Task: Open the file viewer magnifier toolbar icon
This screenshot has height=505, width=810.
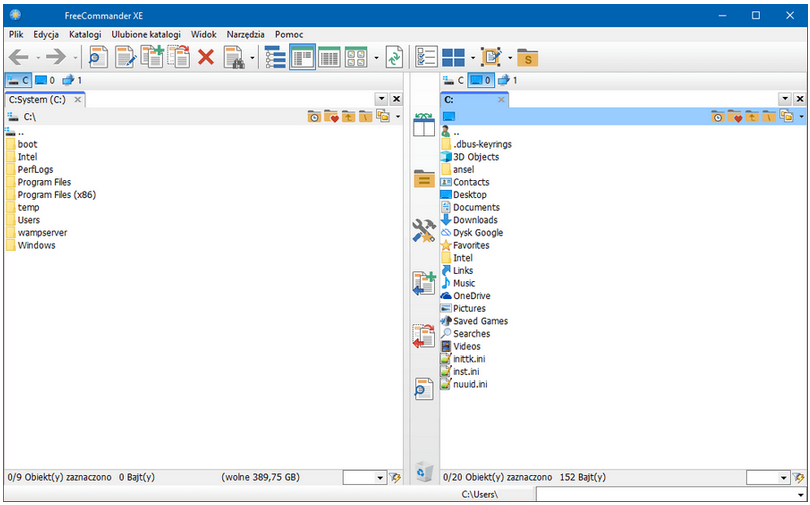Action: (x=98, y=57)
